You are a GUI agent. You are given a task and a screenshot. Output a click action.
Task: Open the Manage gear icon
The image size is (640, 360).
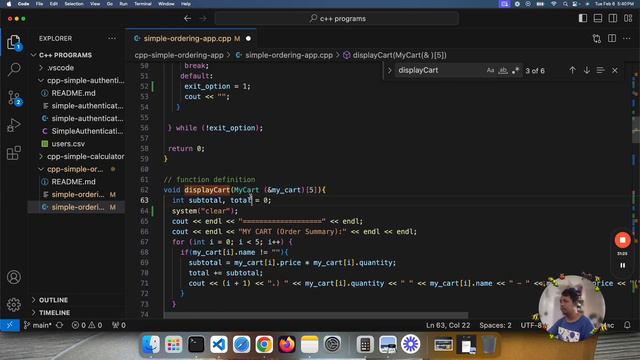pyautogui.click(x=14, y=304)
